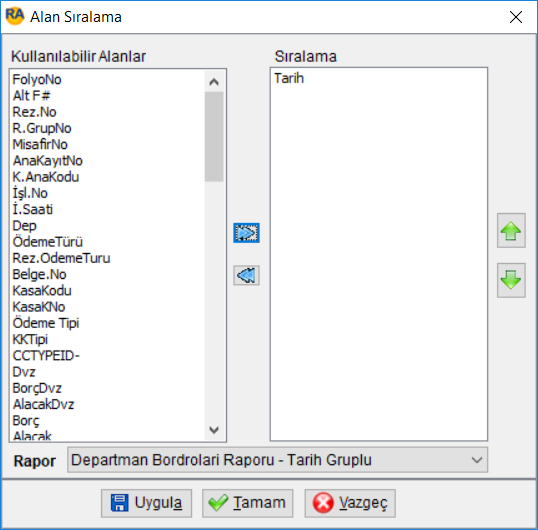Select Tarih in the Sıralama list
The height and width of the screenshot is (530, 538).
pyautogui.click(x=289, y=78)
